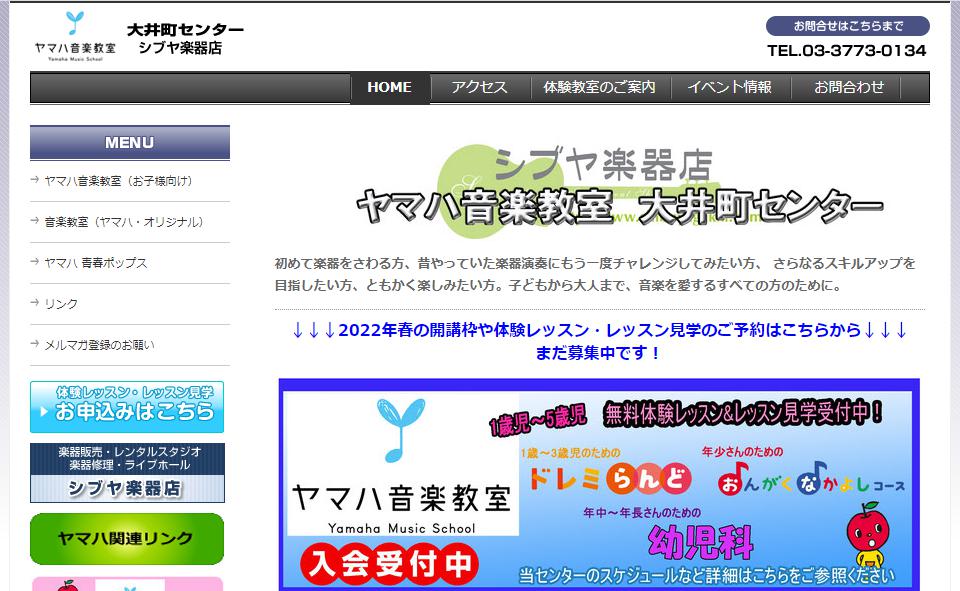Open 体験教室のご案内 in the navigation bar
960x591 pixels.
(599, 87)
